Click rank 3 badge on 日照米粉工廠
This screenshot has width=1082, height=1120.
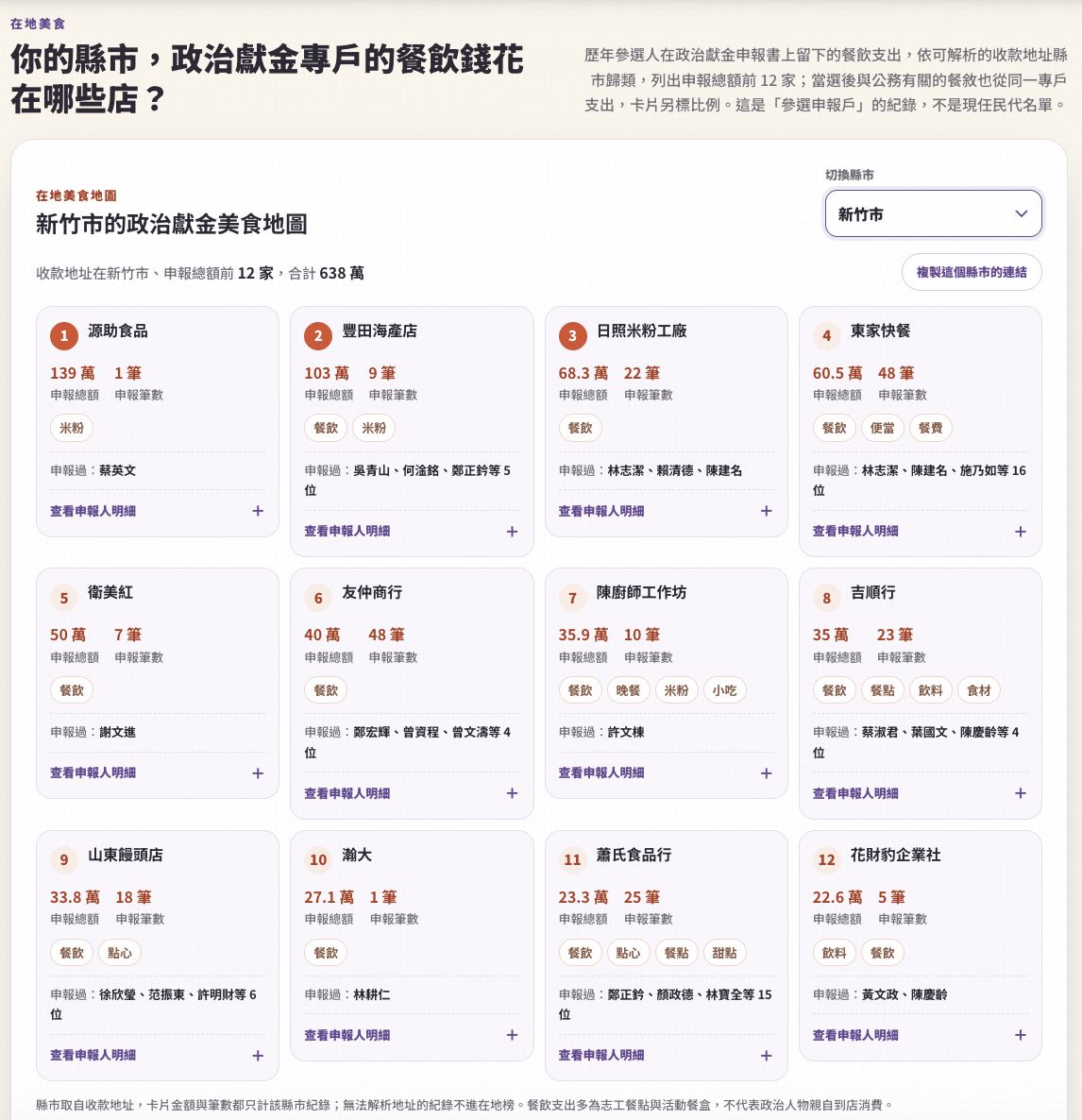click(573, 335)
